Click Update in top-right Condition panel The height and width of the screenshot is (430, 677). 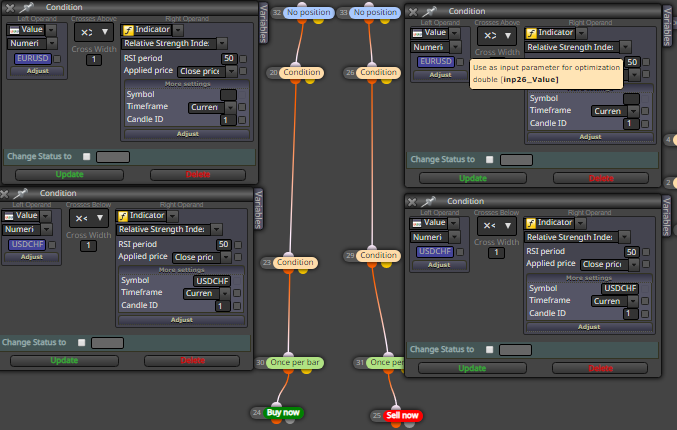click(x=473, y=178)
